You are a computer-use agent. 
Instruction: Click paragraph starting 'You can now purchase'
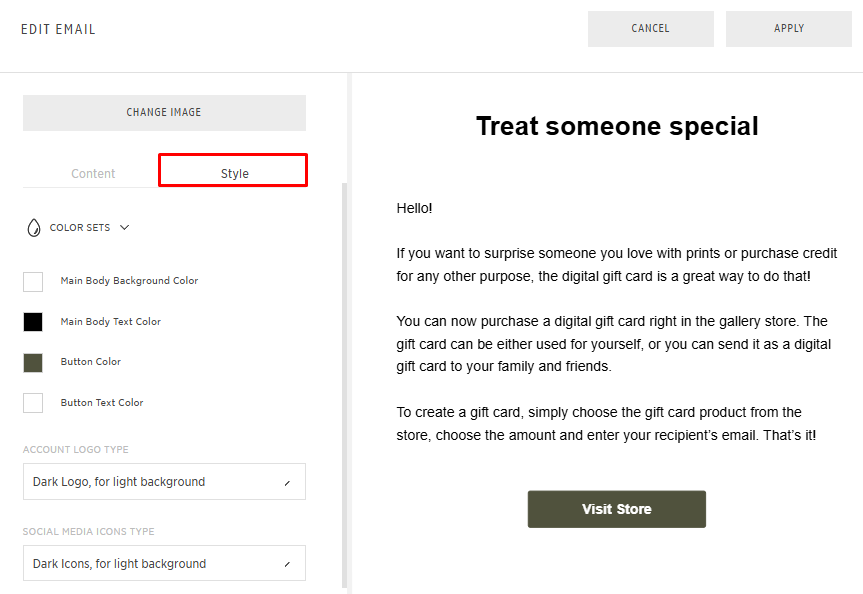[614, 344]
